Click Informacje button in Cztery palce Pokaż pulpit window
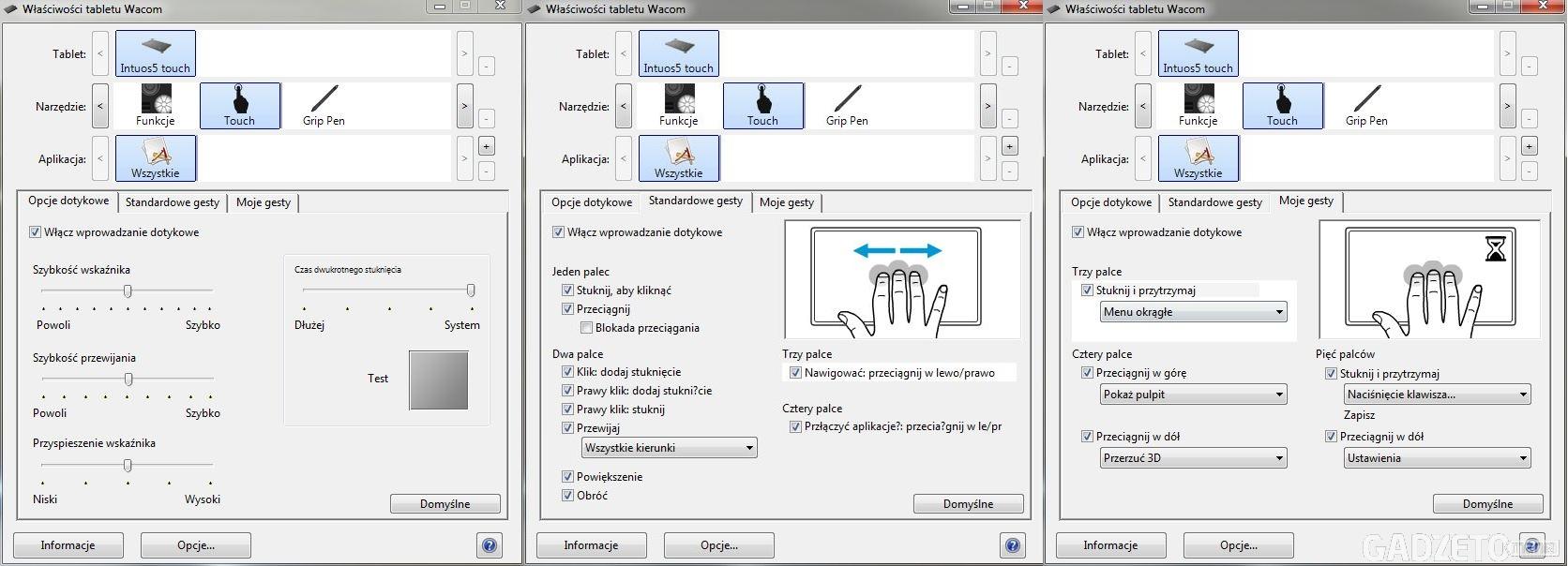The width and height of the screenshot is (1568, 566). [1110, 545]
